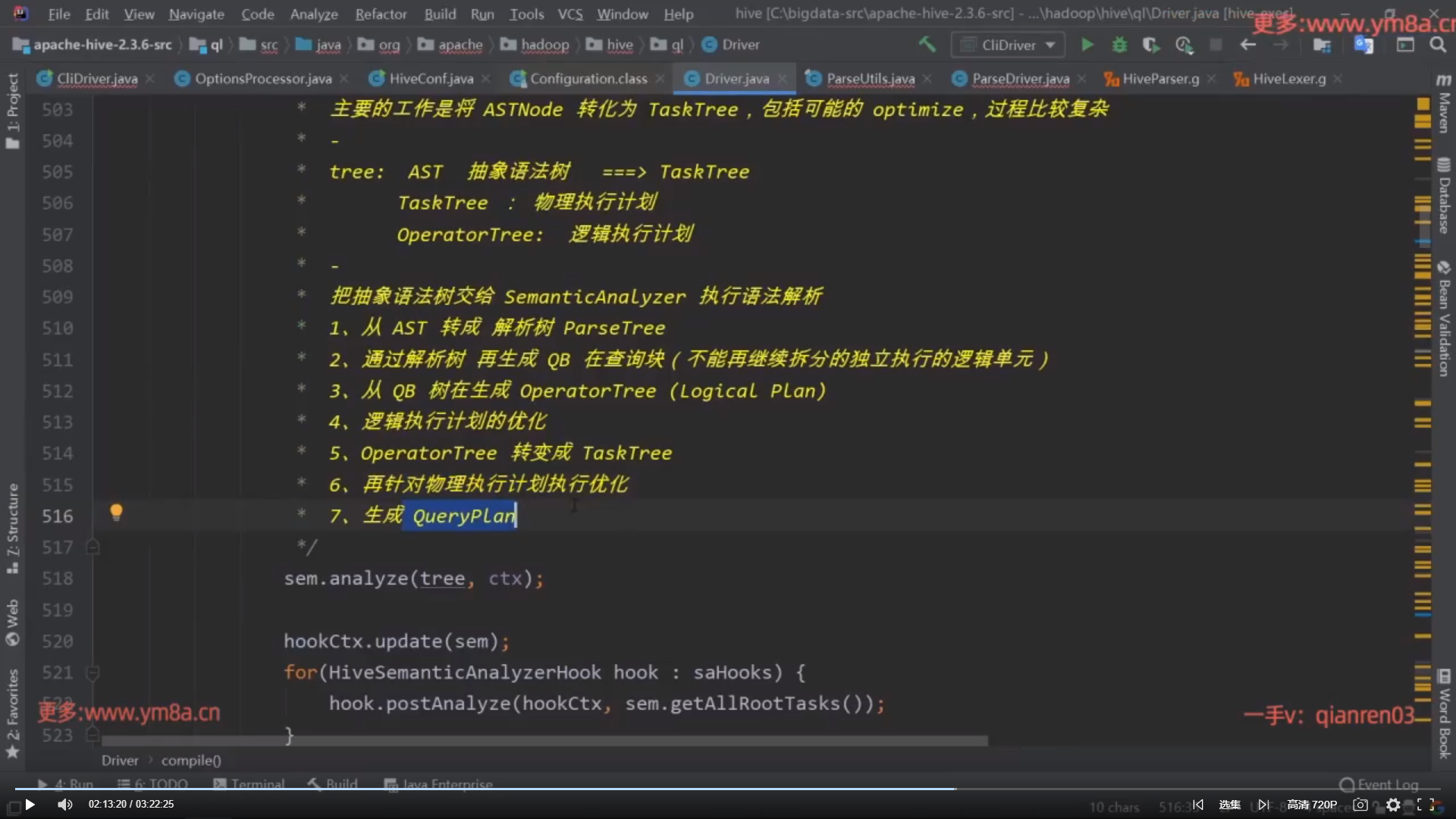Open the Refactor menu

click(x=381, y=14)
